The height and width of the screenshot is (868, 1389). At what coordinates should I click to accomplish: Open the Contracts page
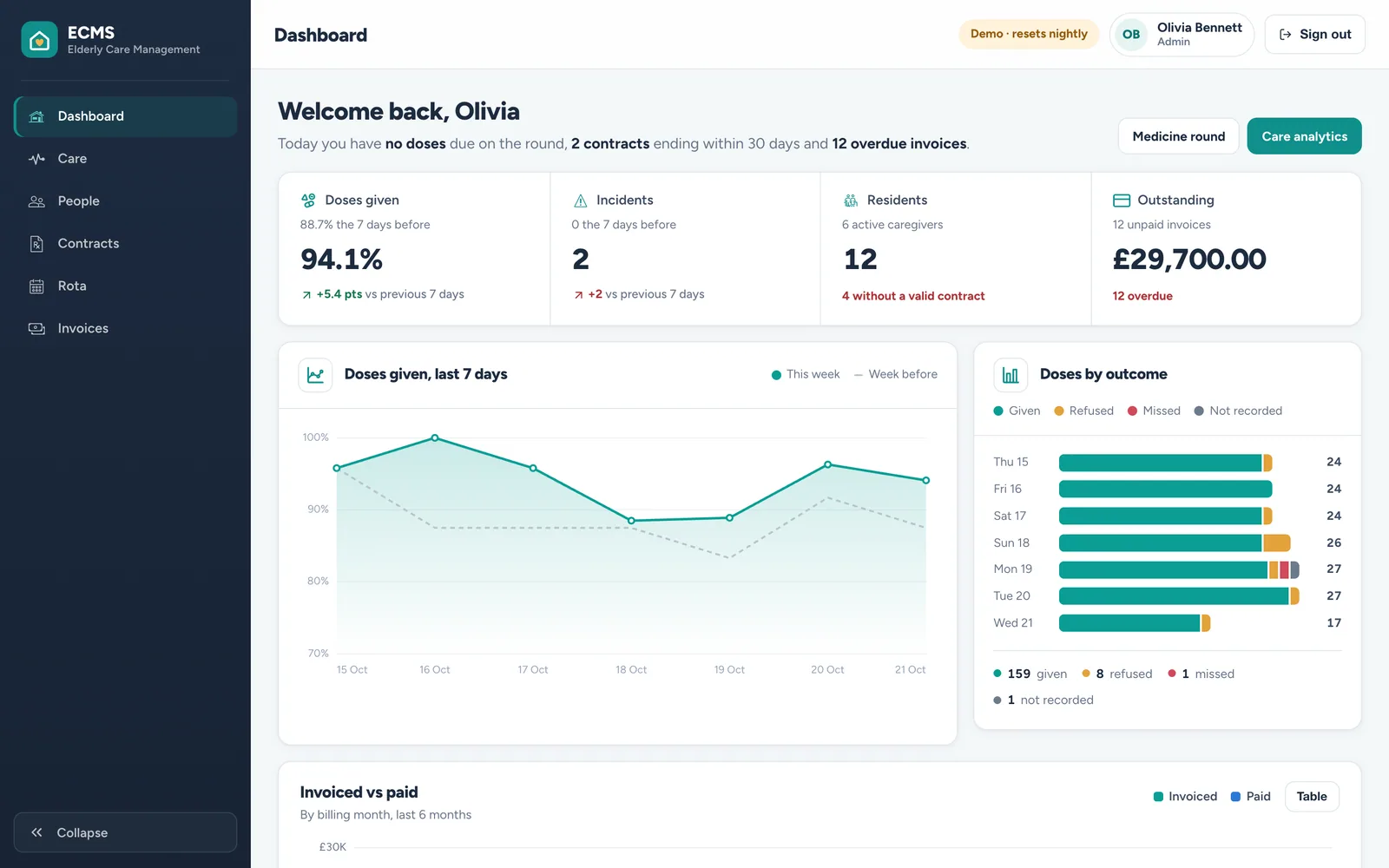click(x=126, y=244)
